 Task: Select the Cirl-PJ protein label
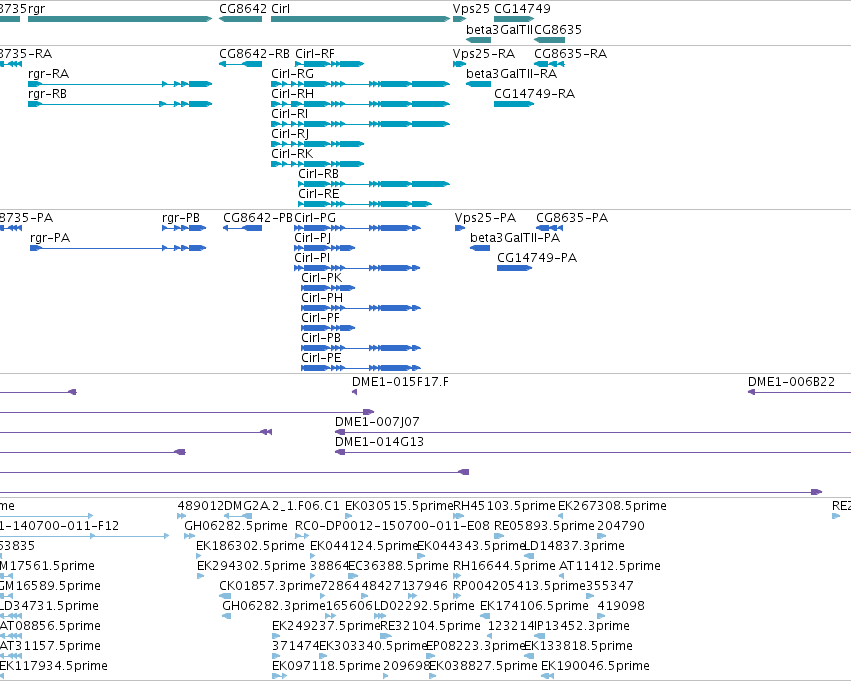coord(313,238)
